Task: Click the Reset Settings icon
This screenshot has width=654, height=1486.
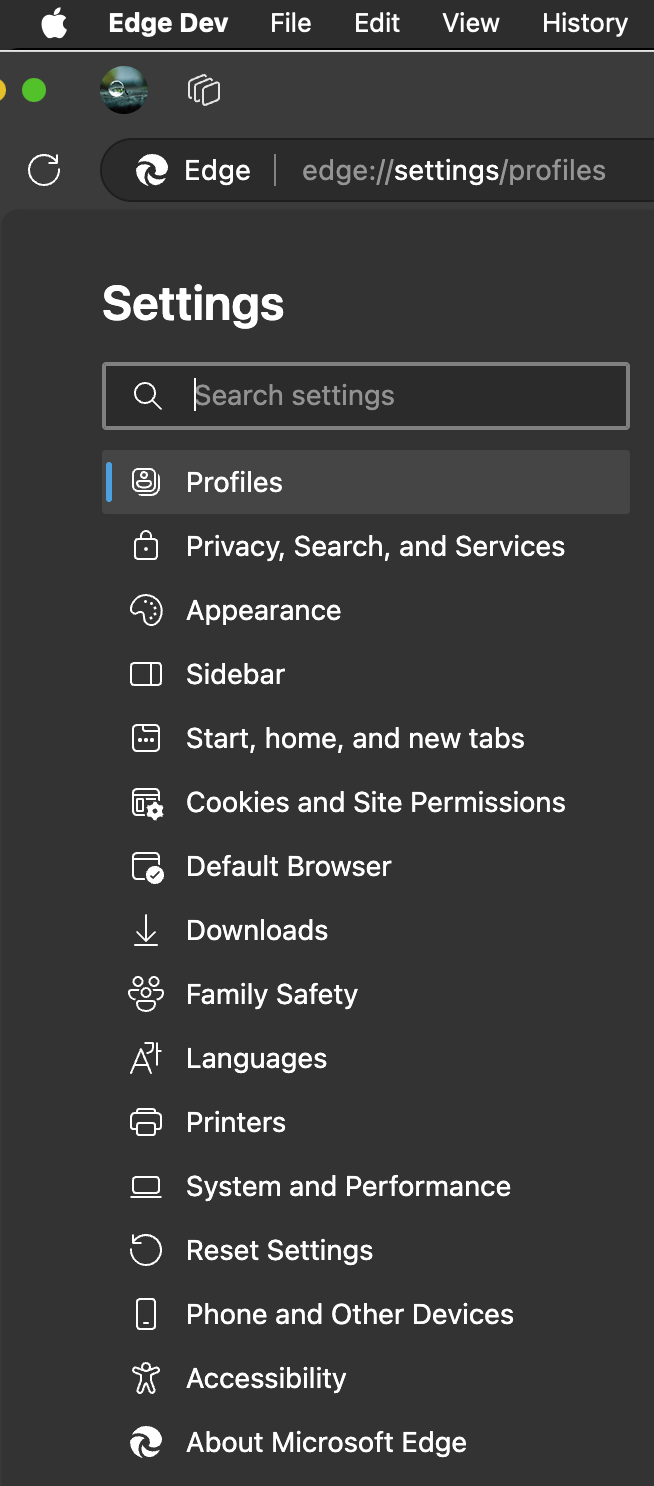Action: pyautogui.click(x=146, y=1250)
